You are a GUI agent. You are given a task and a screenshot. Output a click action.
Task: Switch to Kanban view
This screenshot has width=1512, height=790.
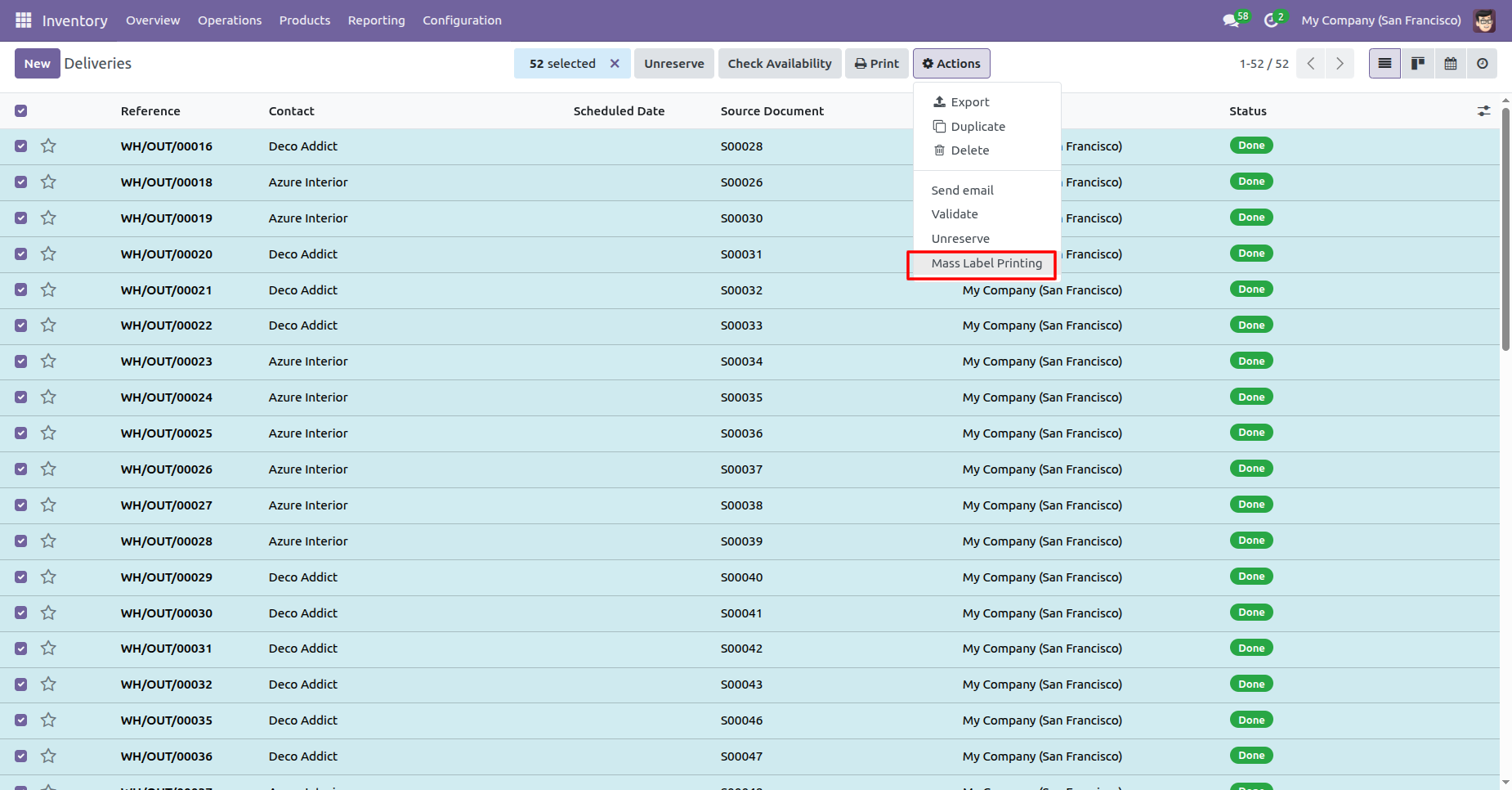[x=1418, y=64]
